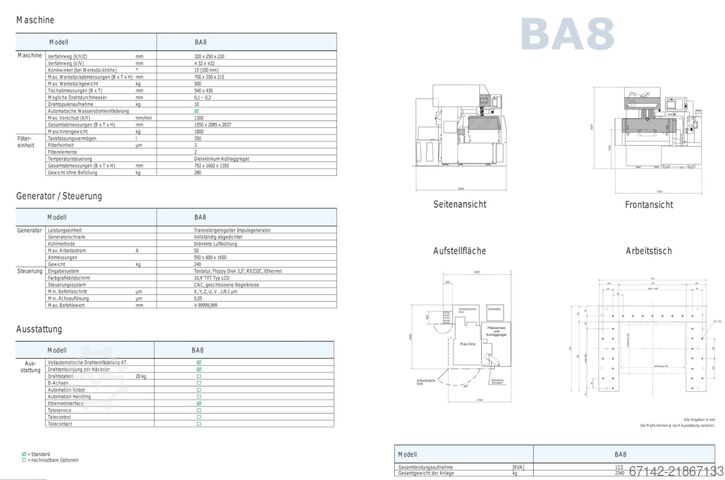This screenshot has width=725, height=480.
Task: Tick the Vollautomatische Drahteinfädelung AT checkbox
Action: click(199, 363)
